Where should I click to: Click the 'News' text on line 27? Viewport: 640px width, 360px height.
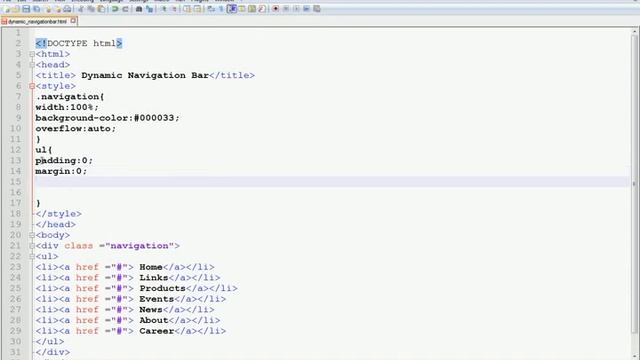(151, 309)
